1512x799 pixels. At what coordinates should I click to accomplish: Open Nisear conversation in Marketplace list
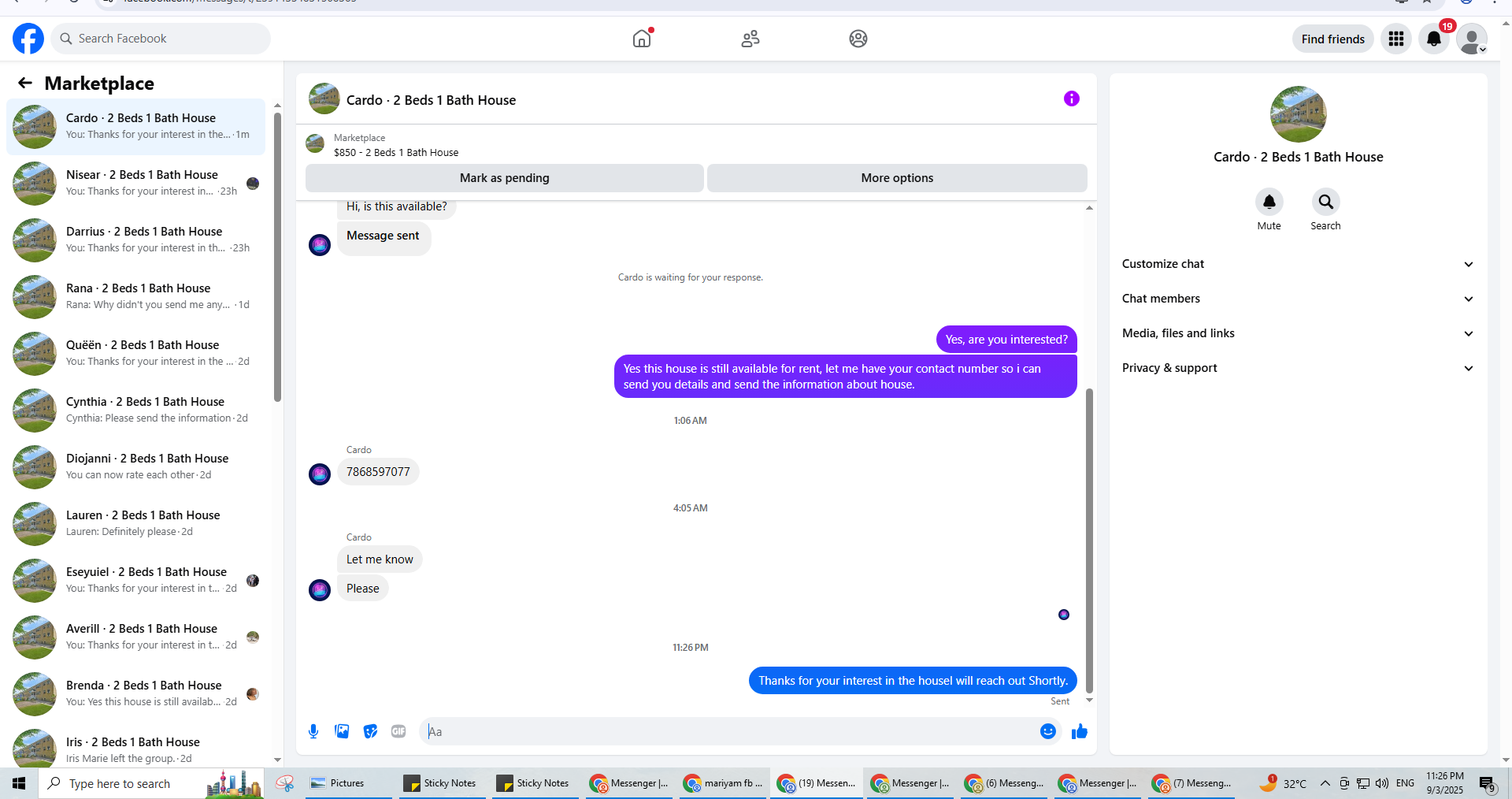pyautogui.click(x=135, y=183)
